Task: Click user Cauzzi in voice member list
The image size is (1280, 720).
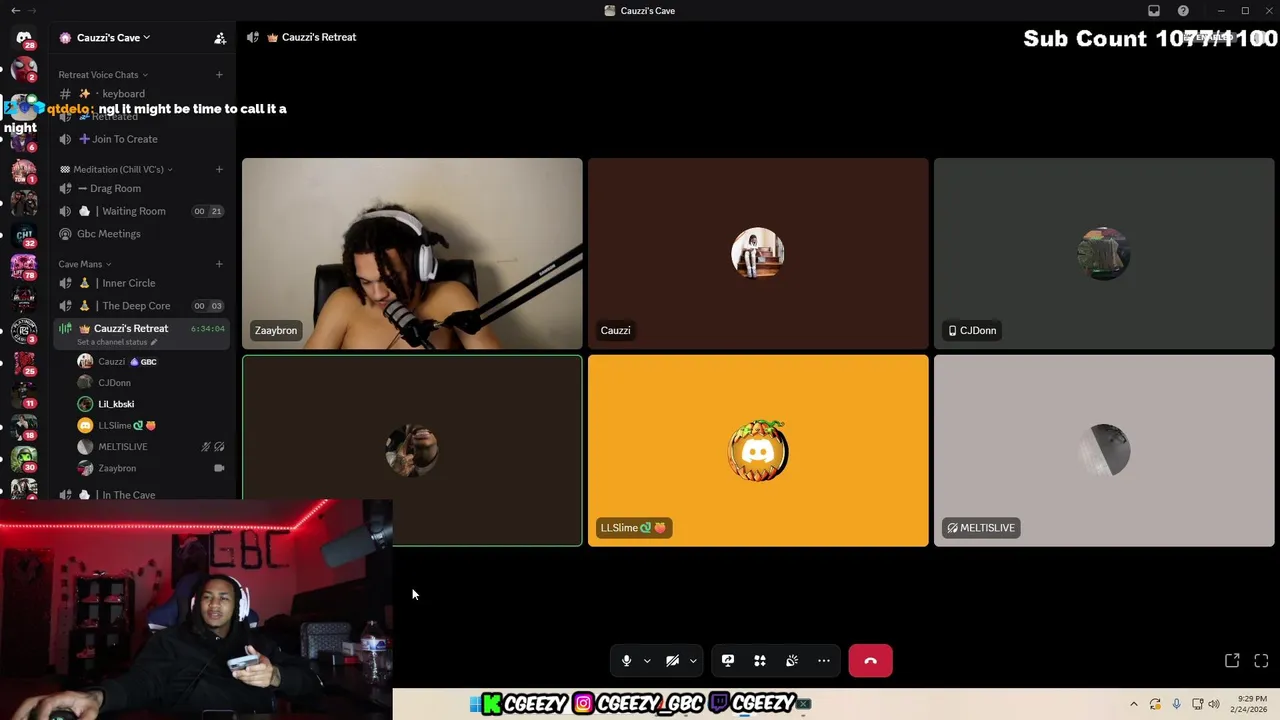Action: (150, 361)
